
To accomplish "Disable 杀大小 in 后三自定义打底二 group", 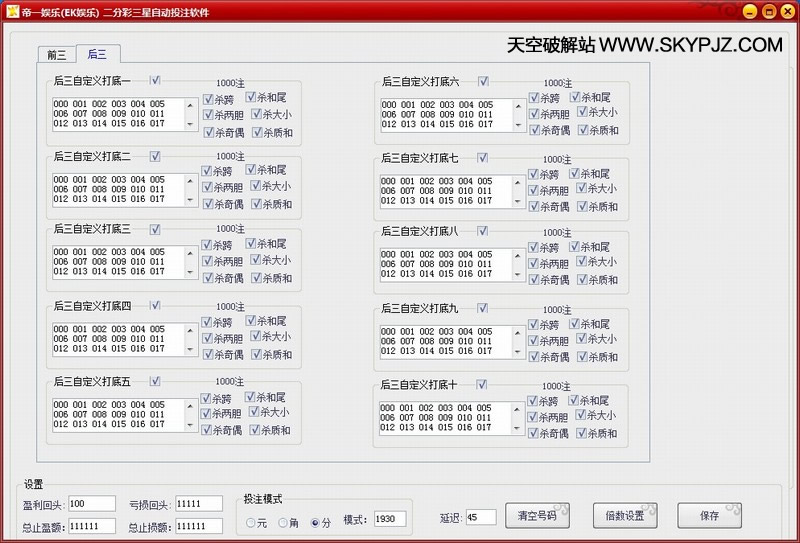I will tap(256, 189).
